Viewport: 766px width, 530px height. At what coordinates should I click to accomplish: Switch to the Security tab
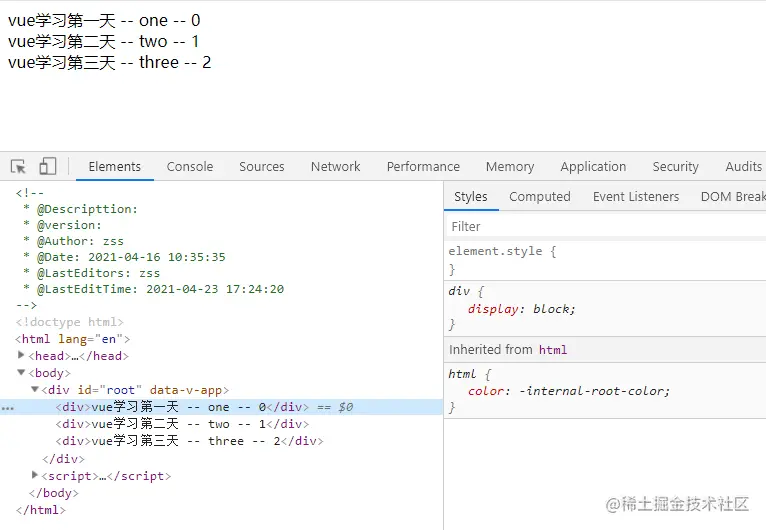[x=675, y=167]
